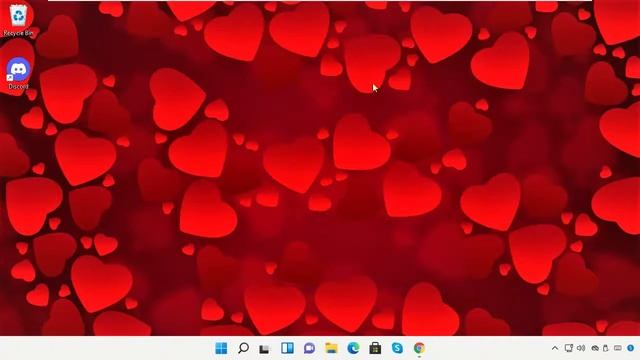Open the touch keyboard tray icon
The height and width of the screenshot is (360, 640).
618,348
